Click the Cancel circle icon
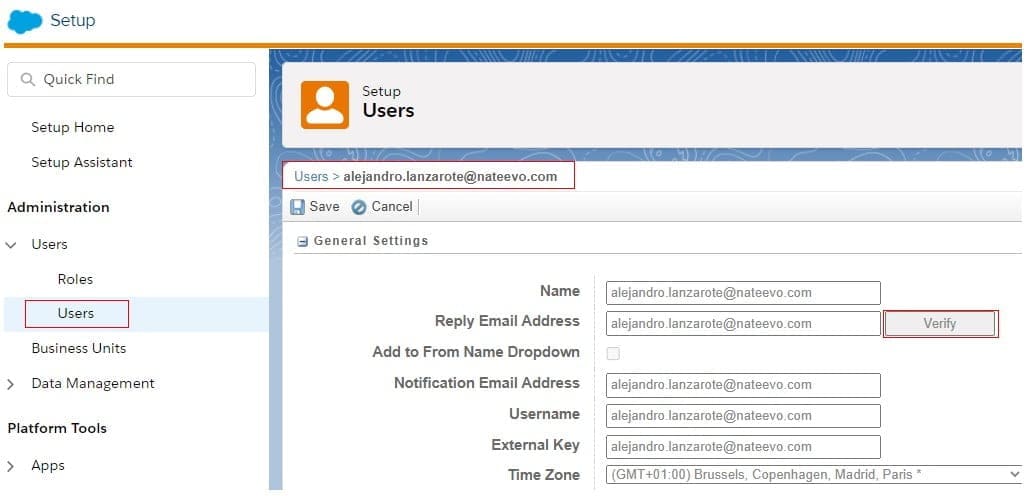 coord(359,207)
